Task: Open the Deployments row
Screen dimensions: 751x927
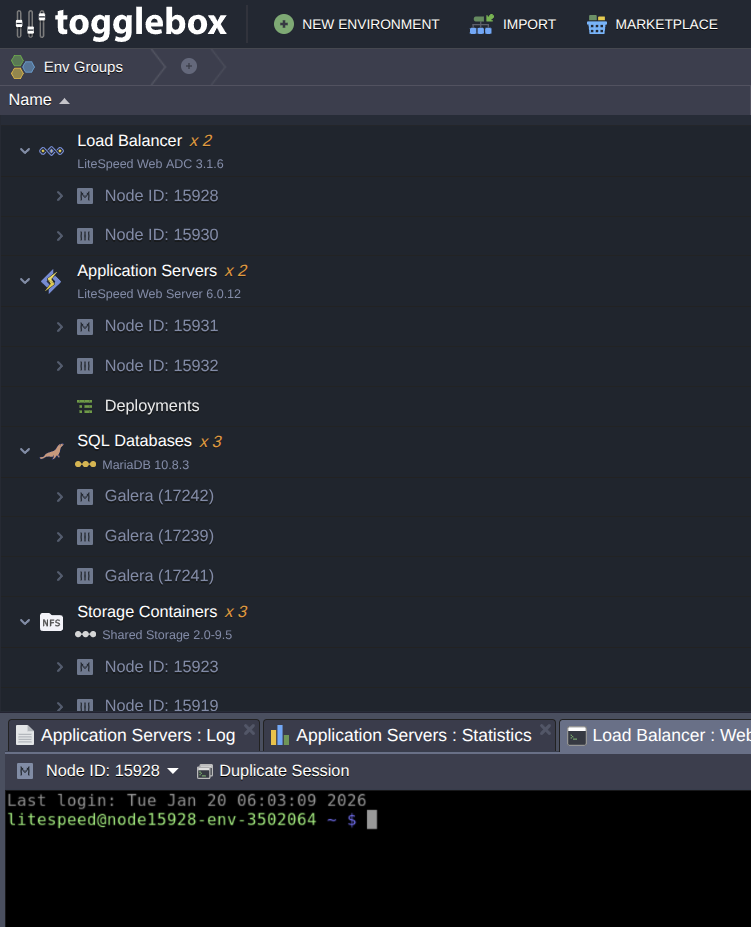Action: [x=152, y=406]
